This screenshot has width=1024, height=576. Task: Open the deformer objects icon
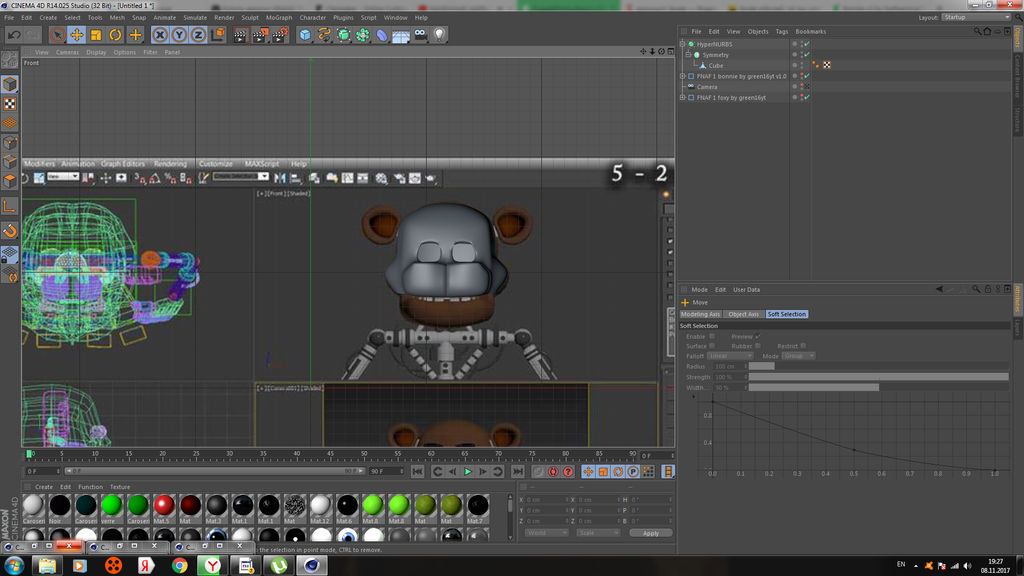pos(381,35)
